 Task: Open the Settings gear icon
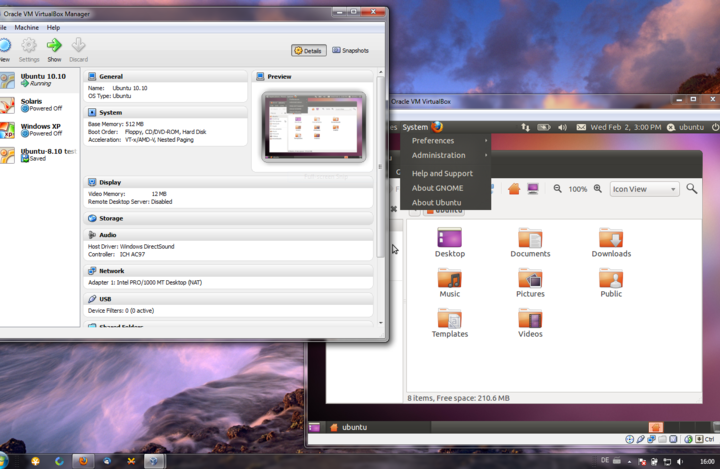[29, 45]
